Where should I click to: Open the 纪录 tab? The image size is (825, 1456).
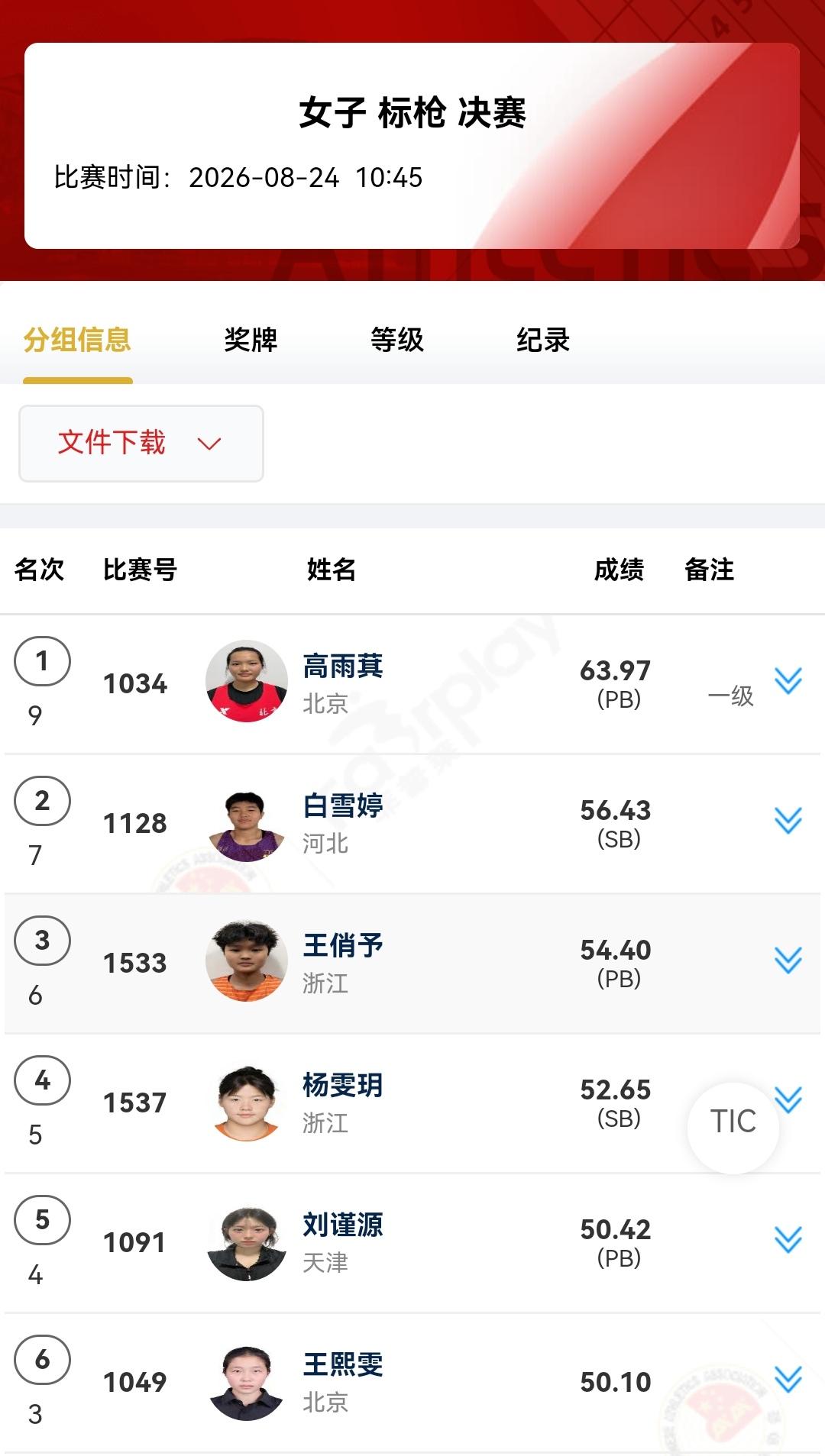coord(543,340)
